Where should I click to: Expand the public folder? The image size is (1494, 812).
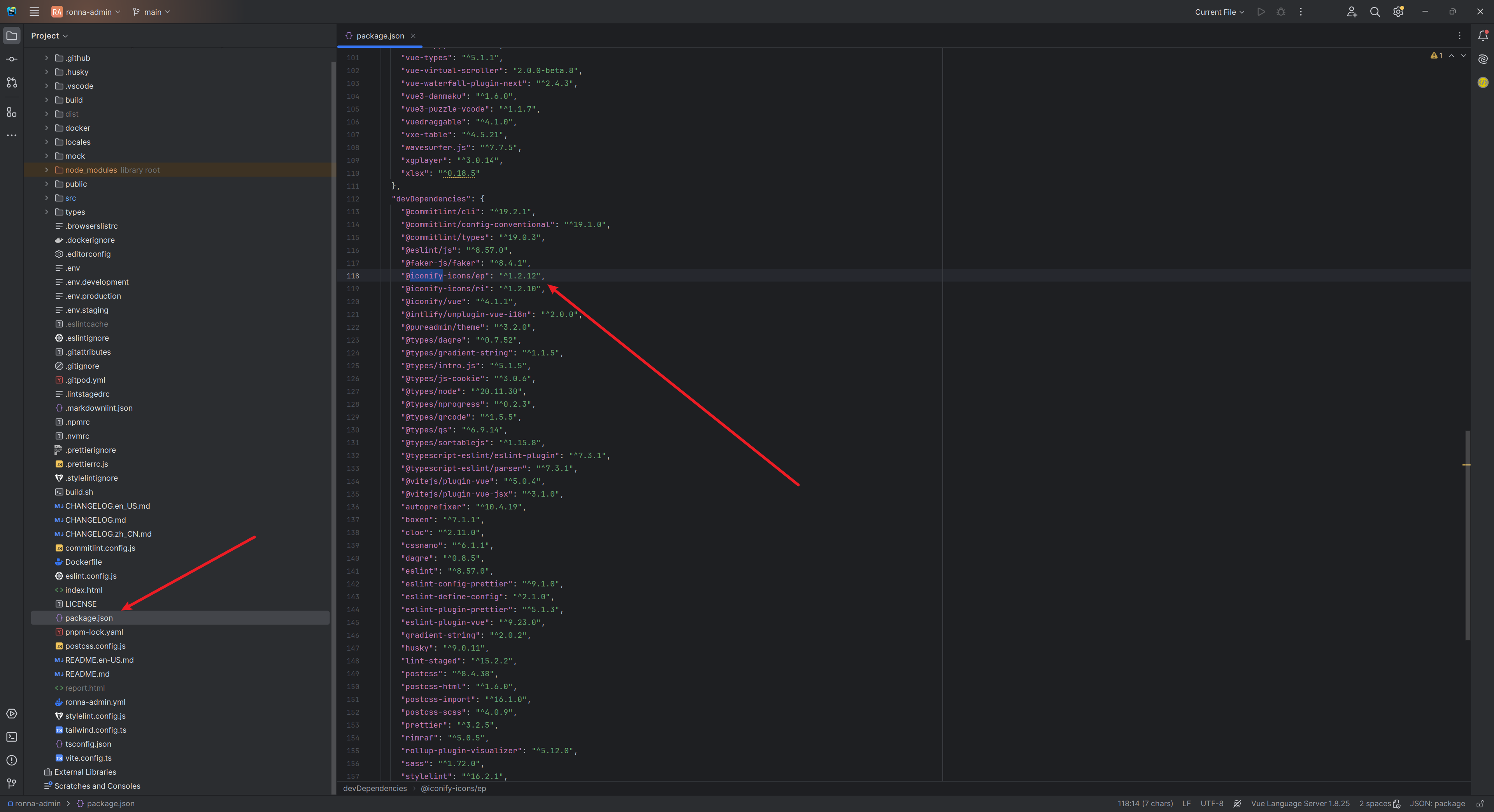click(46, 184)
